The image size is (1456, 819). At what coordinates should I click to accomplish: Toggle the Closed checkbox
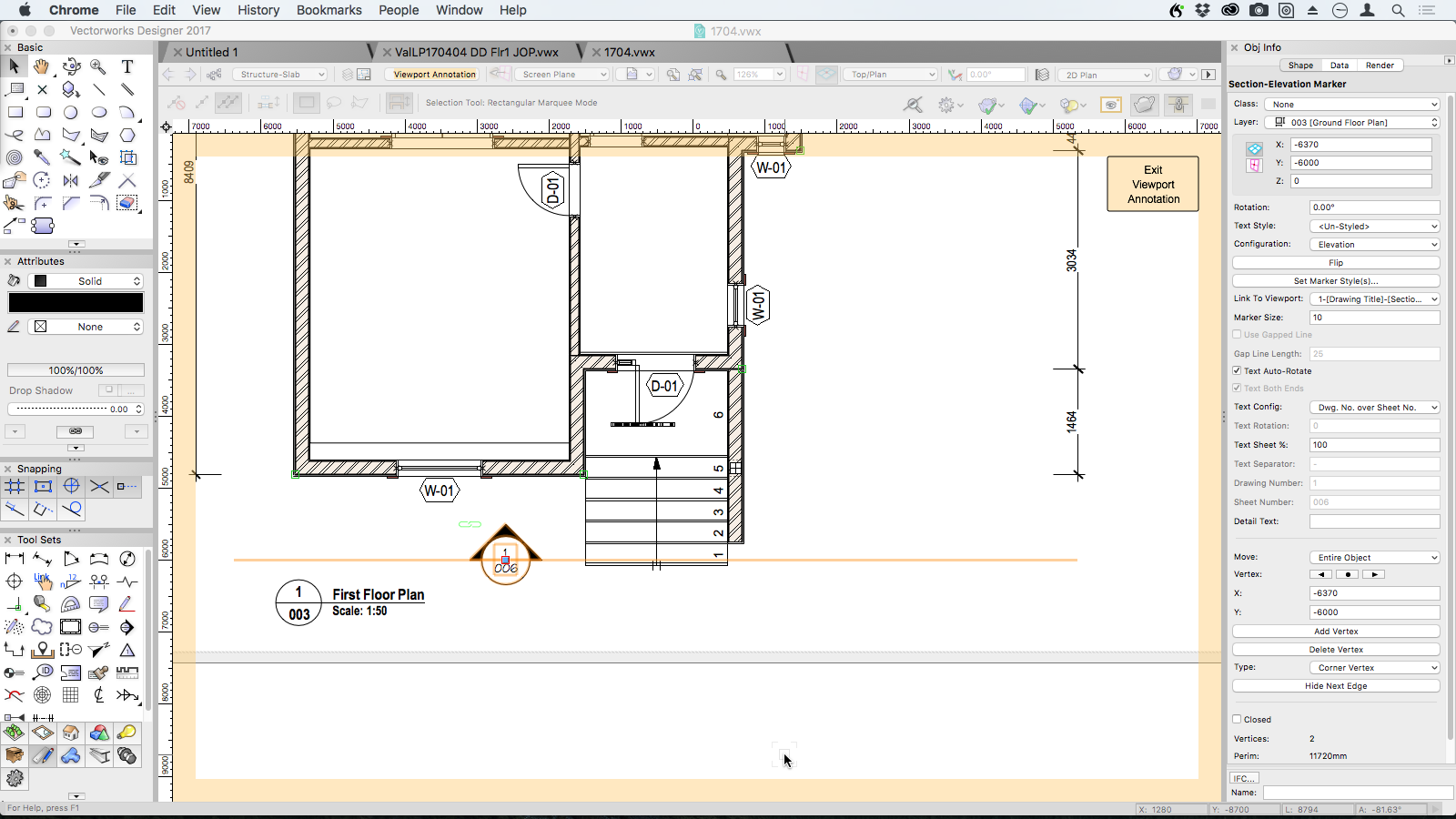[x=1238, y=719]
